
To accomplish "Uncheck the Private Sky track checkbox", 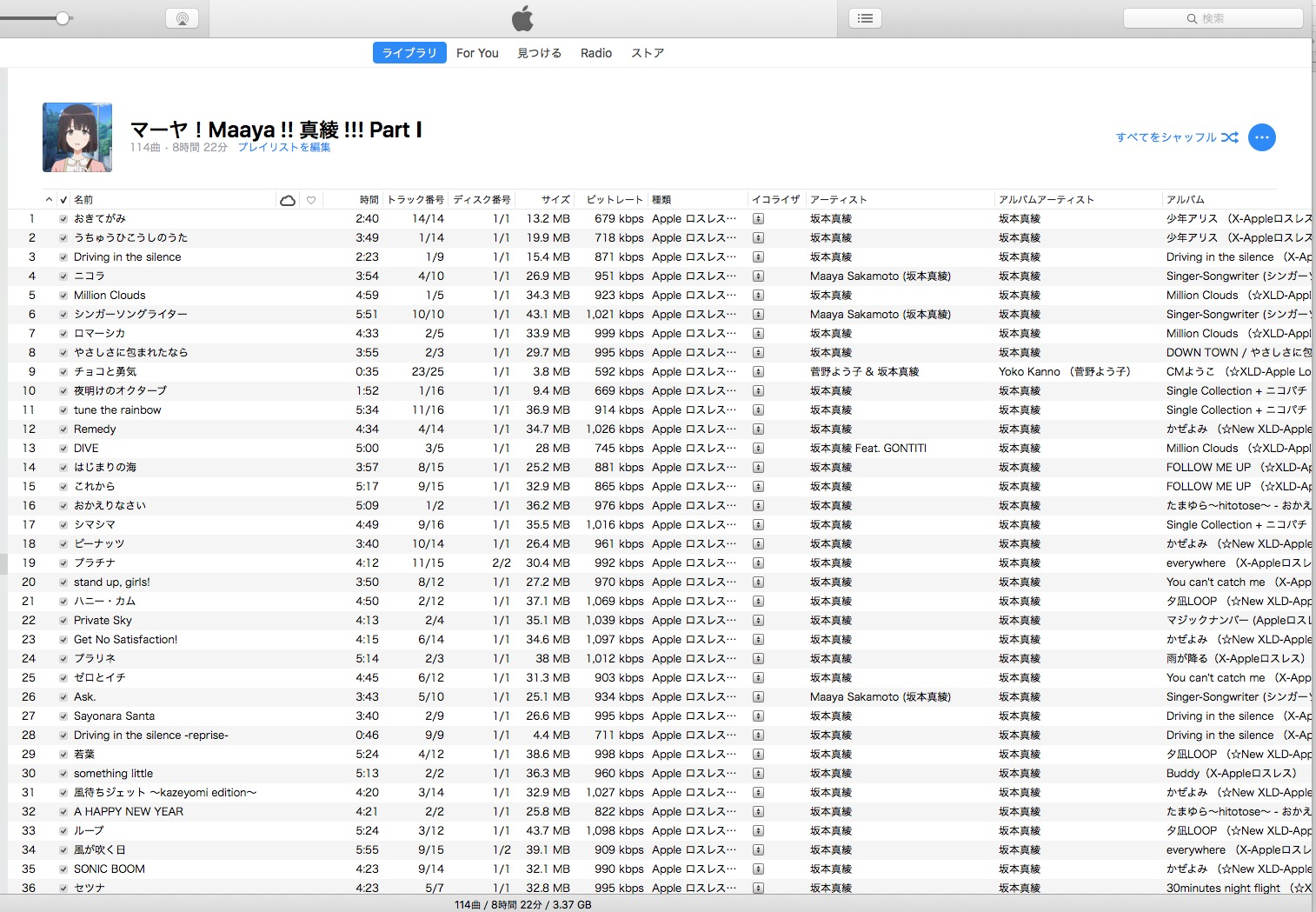I will (63, 621).
